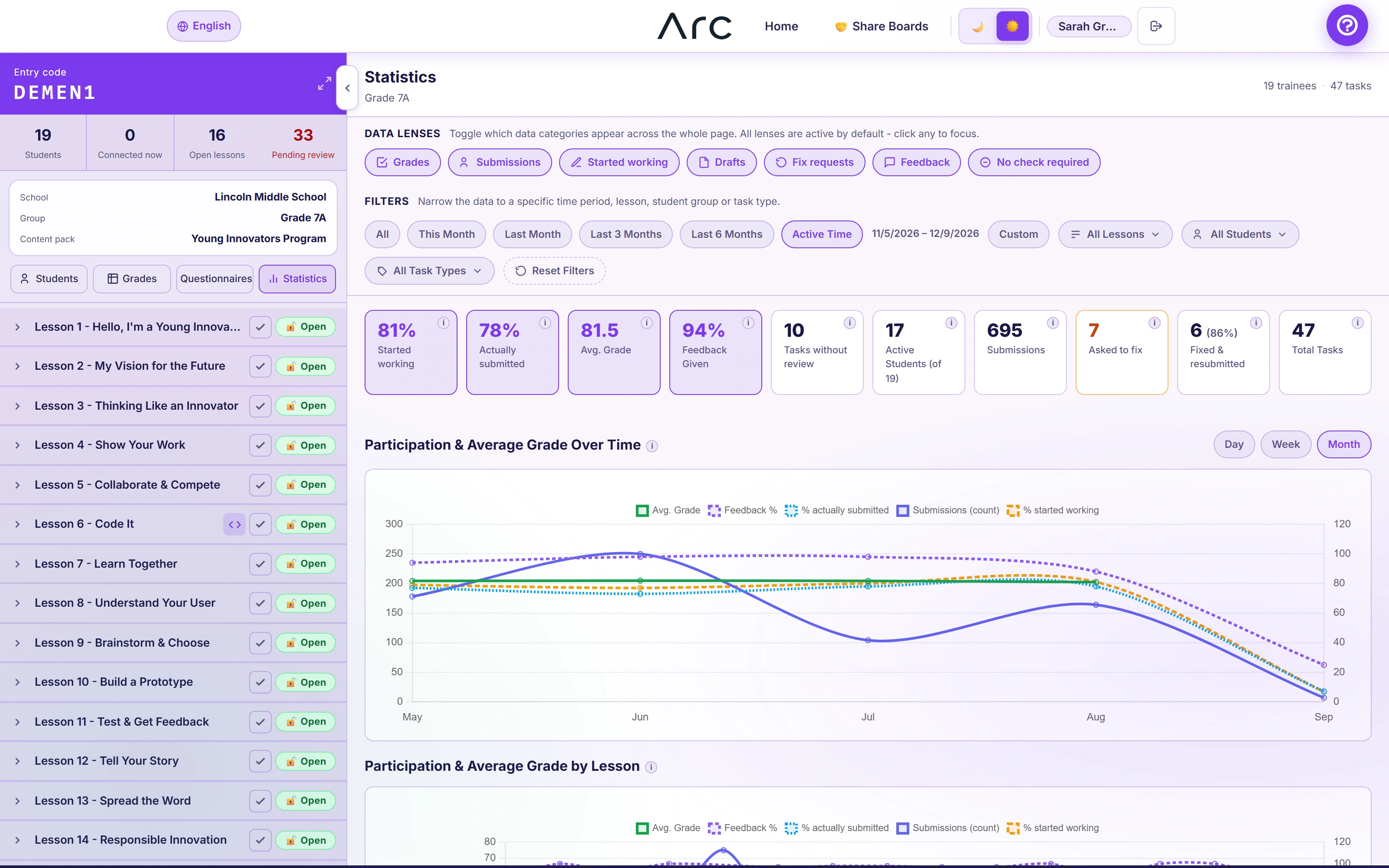This screenshot has height=868, width=1389.
Task: Open the All Task Types dropdown
Action: point(429,270)
